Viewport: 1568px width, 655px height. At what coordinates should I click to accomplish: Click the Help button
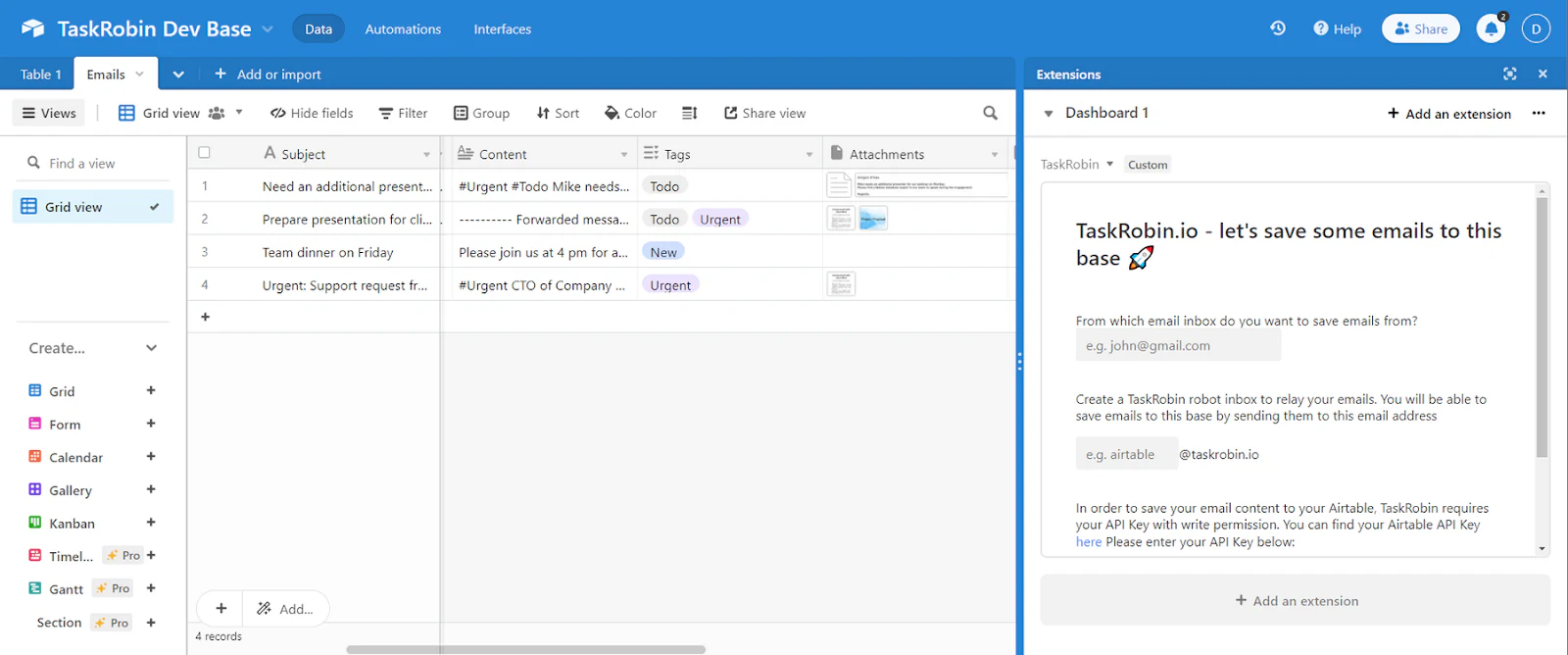[x=1337, y=28]
